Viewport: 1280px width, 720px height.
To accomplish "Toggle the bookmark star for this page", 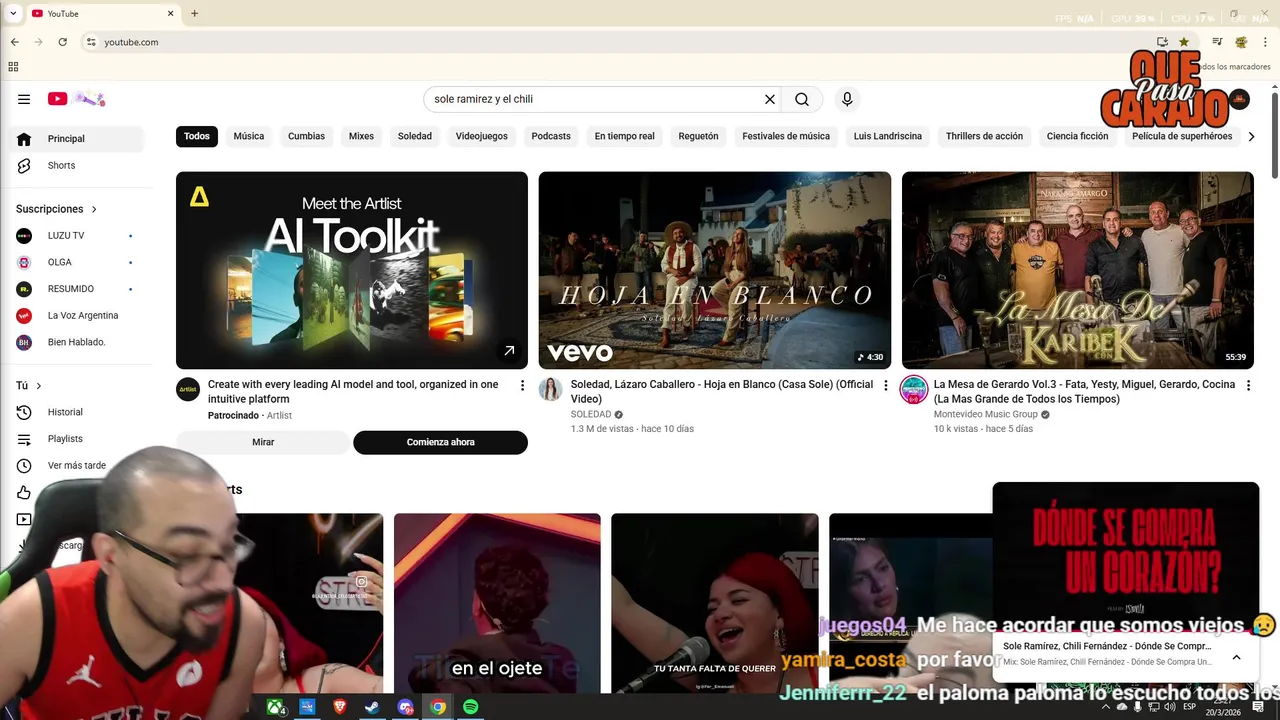I will (x=1184, y=42).
